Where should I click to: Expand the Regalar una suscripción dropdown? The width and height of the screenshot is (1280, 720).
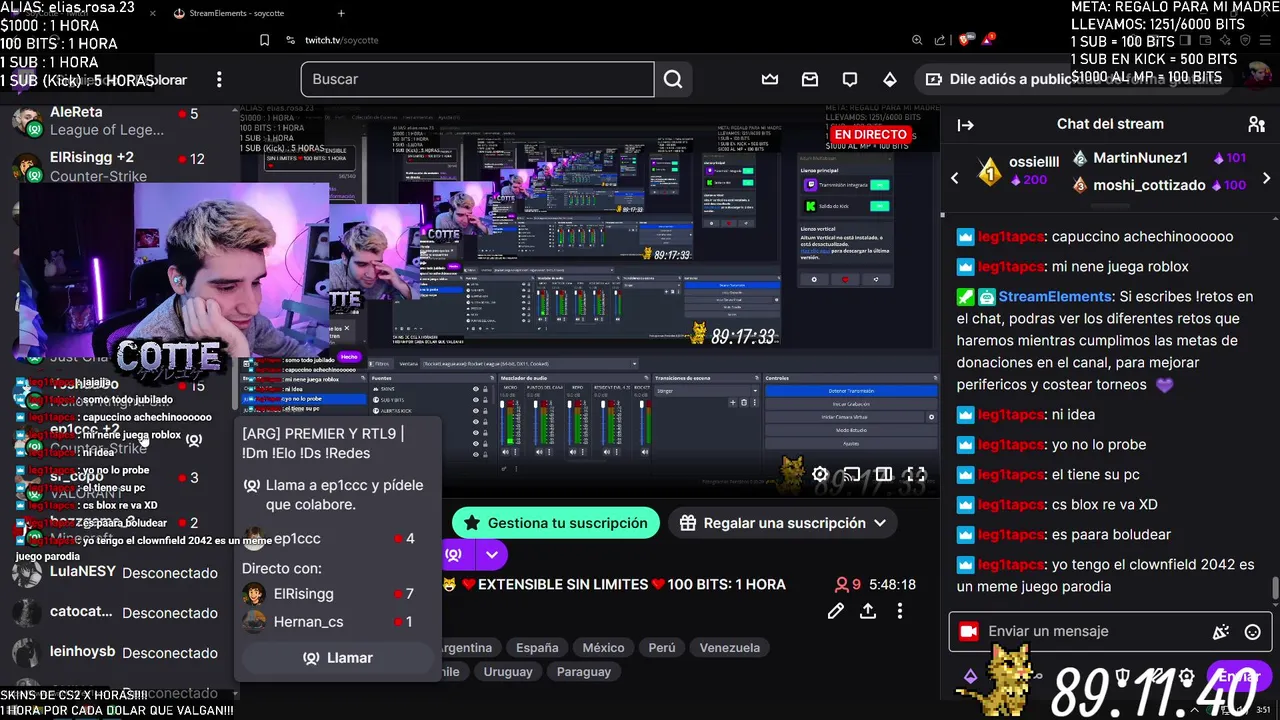coord(880,523)
